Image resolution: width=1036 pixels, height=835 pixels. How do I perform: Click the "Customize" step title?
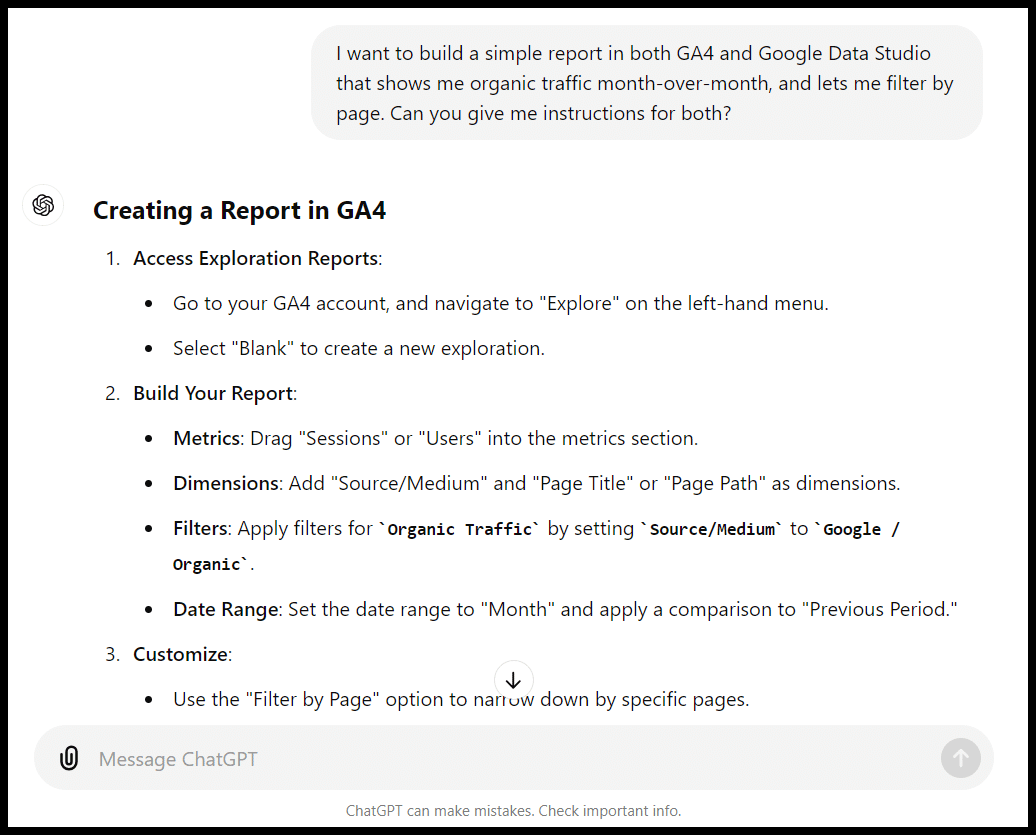click(181, 654)
